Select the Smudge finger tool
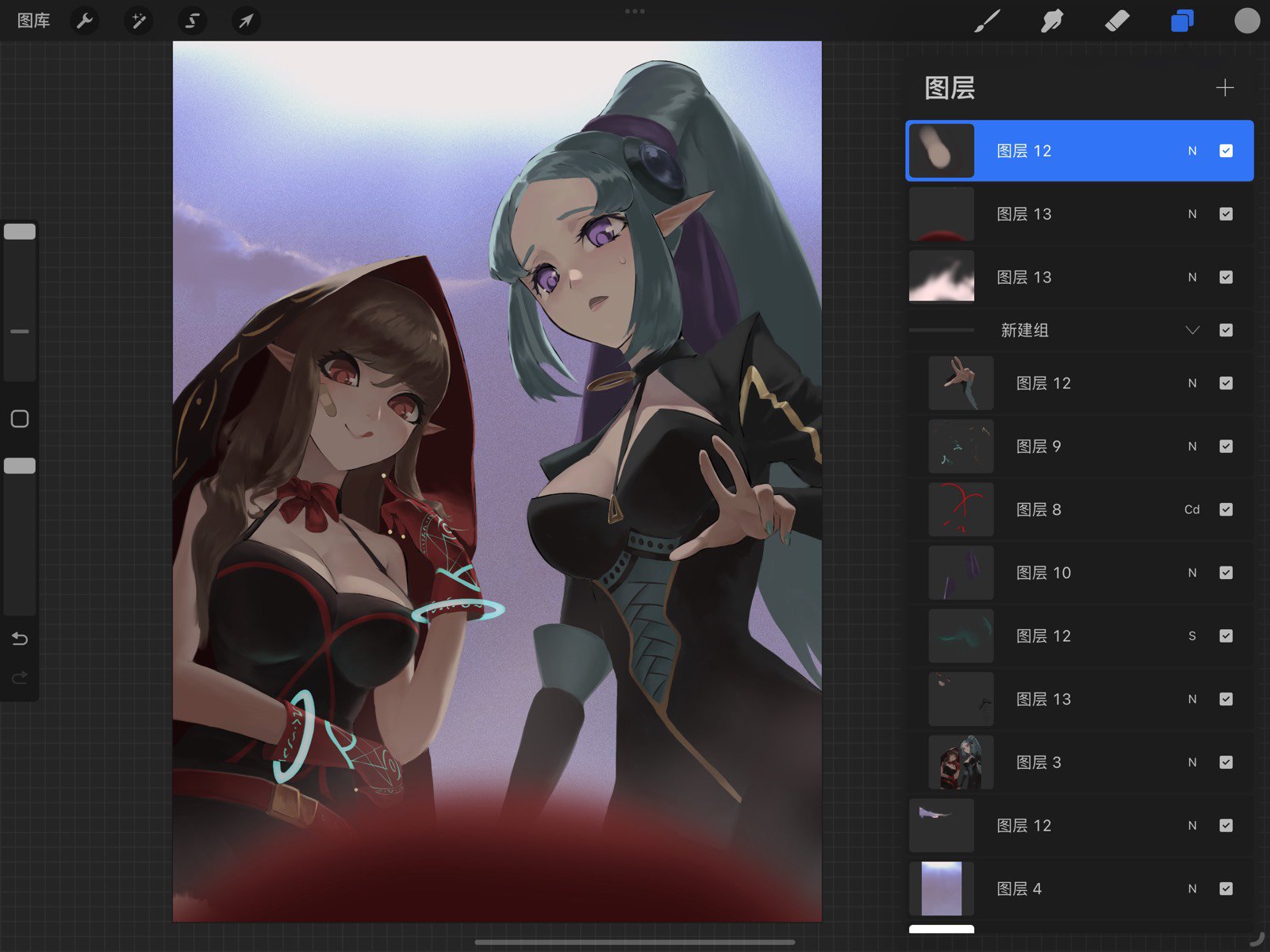1270x952 pixels. point(1052,21)
